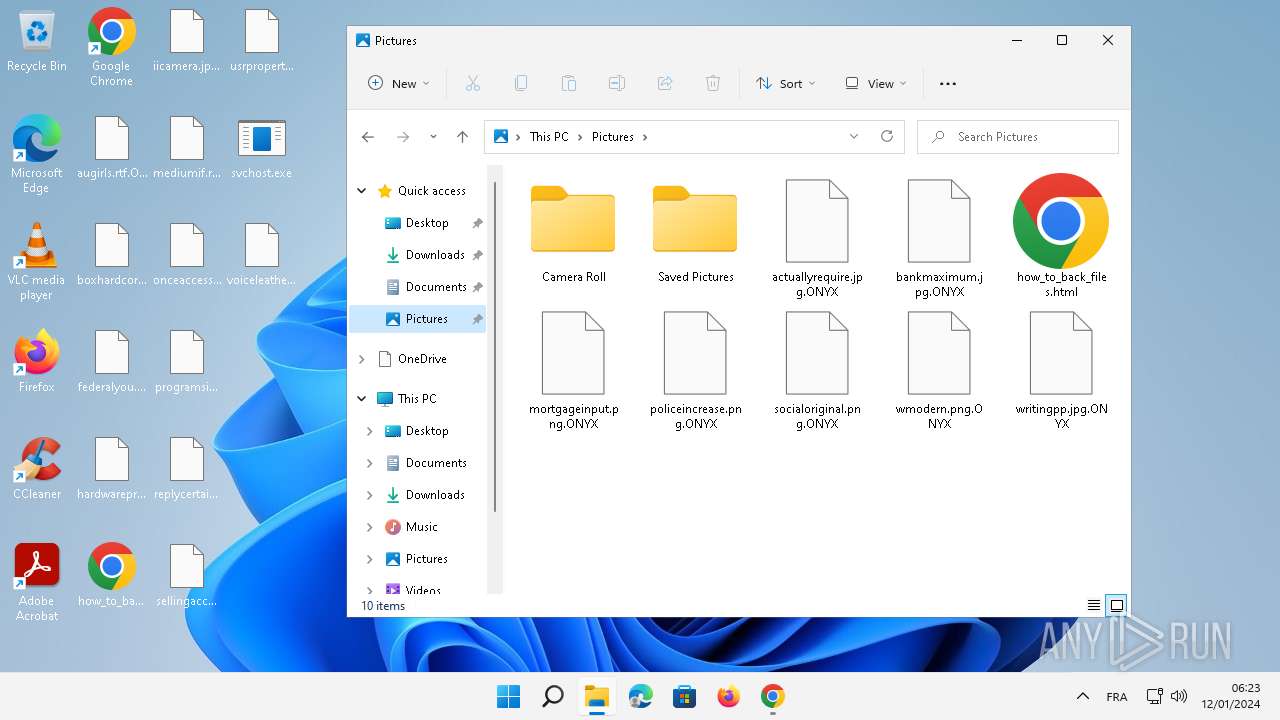Select writingpp.jpg.ONYX file

[1061, 370]
